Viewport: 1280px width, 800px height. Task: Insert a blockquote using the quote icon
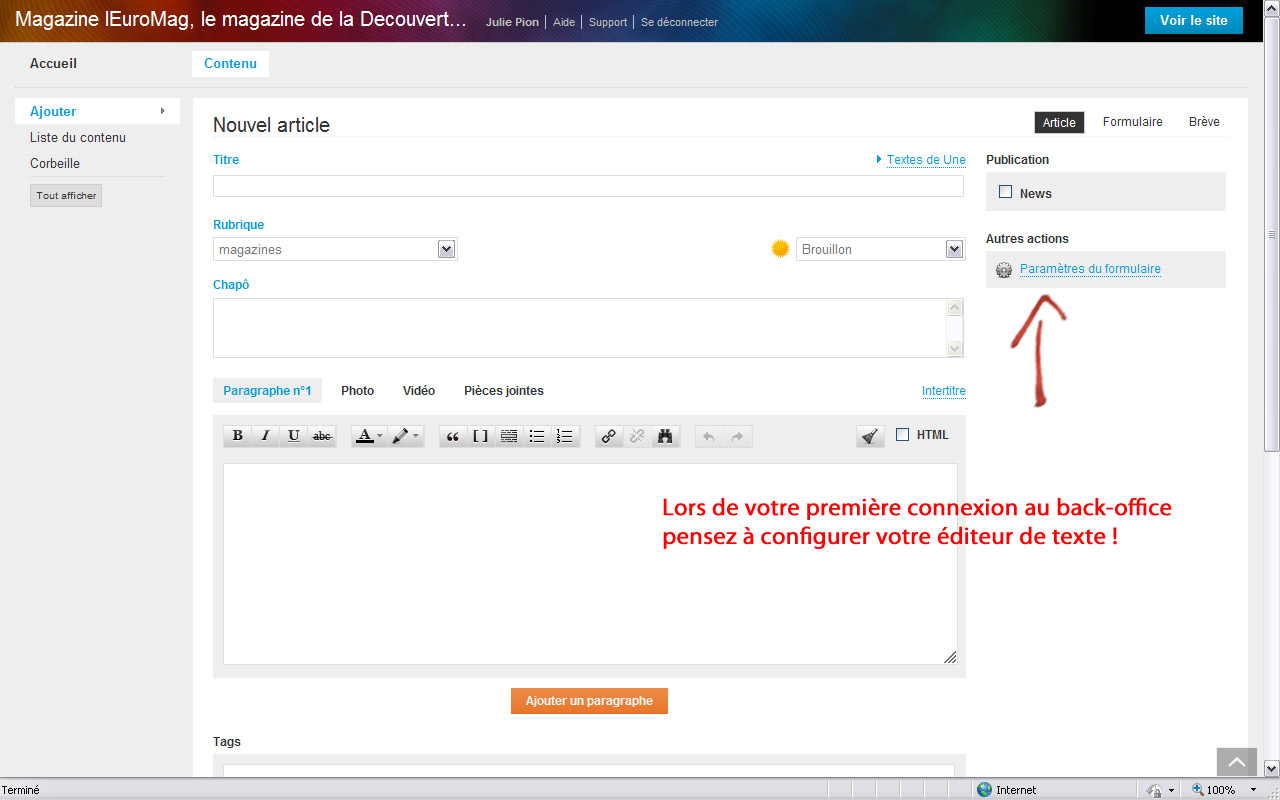tap(452, 436)
